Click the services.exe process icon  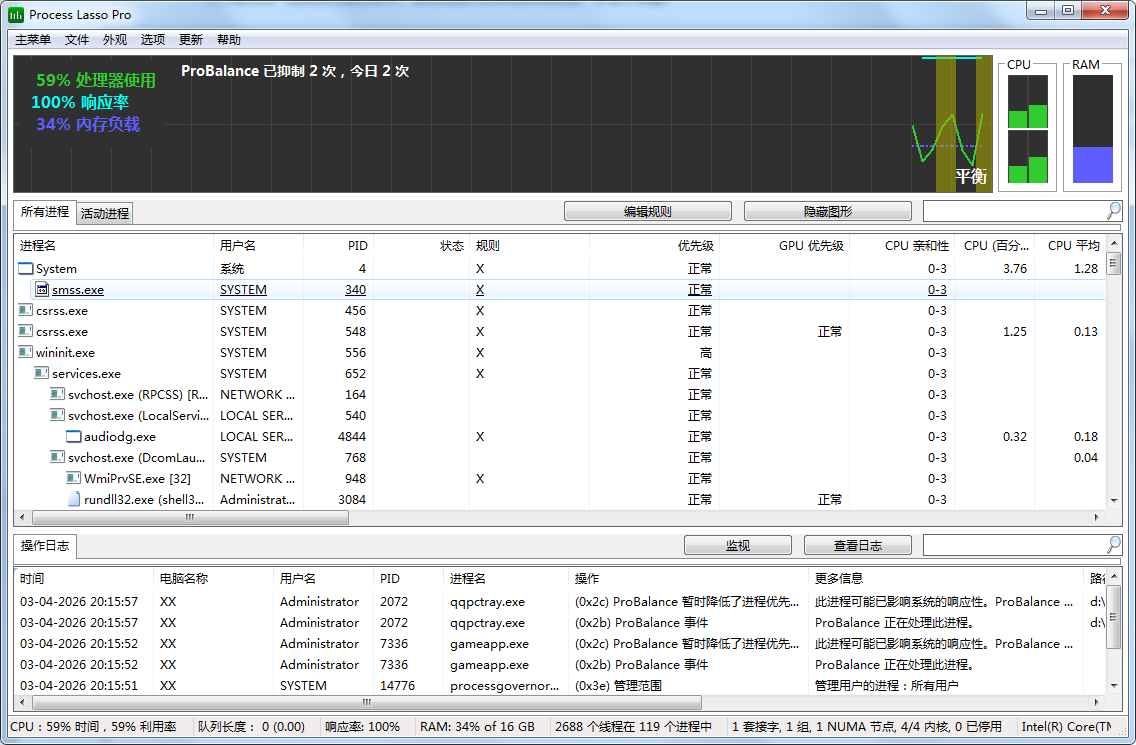[x=42, y=373]
